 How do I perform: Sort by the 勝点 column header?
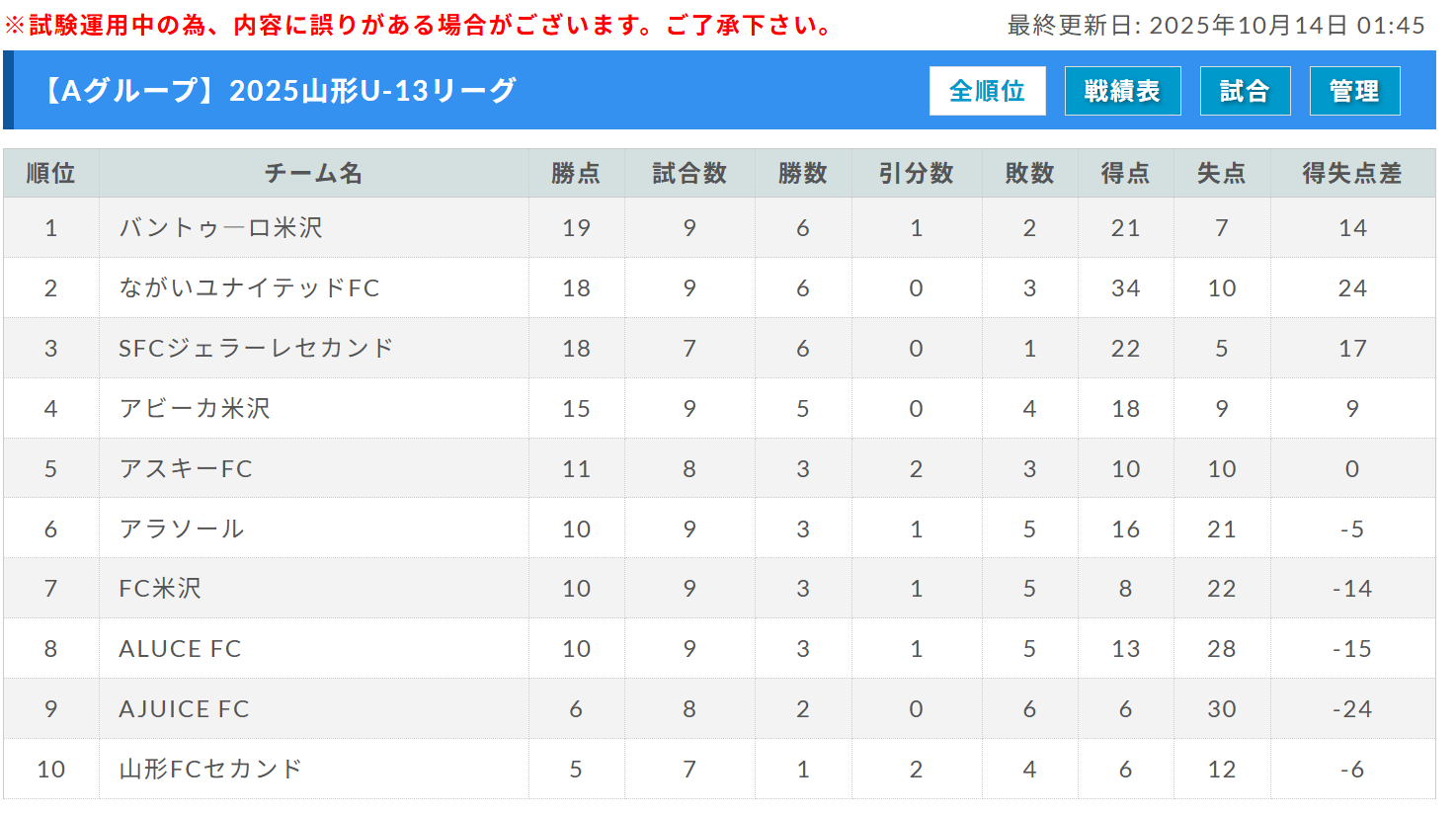pyautogui.click(x=576, y=174)
